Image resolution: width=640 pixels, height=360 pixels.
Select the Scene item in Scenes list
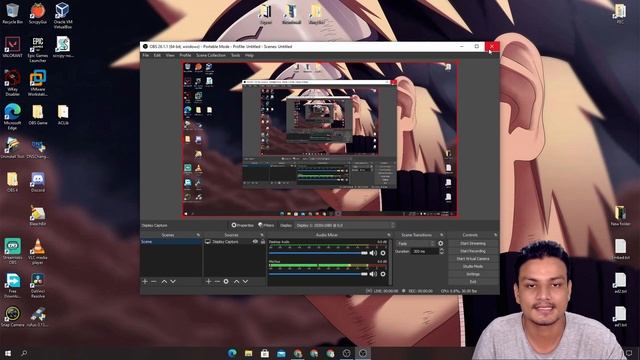point(171,242)
